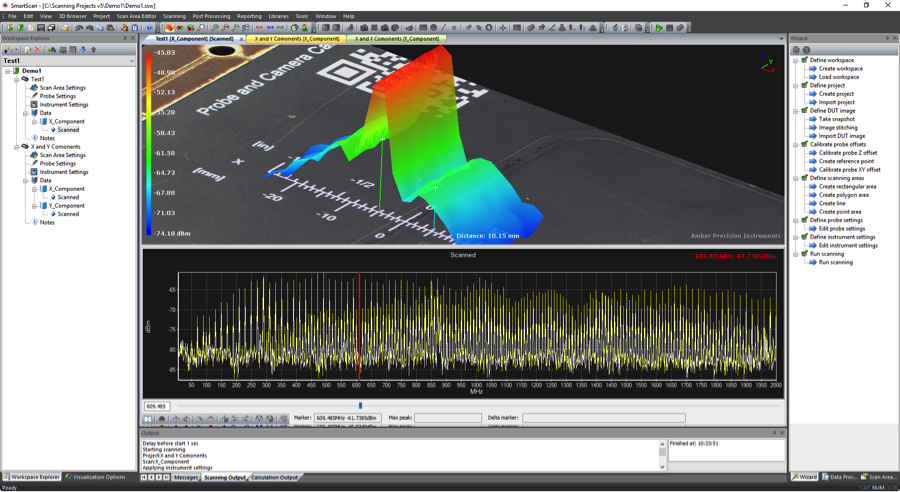Image resolution: width=900 pixels, height=492 pixels.
Task: Click the blue save icon in spectrum toolbar
Action: [148, 419]
